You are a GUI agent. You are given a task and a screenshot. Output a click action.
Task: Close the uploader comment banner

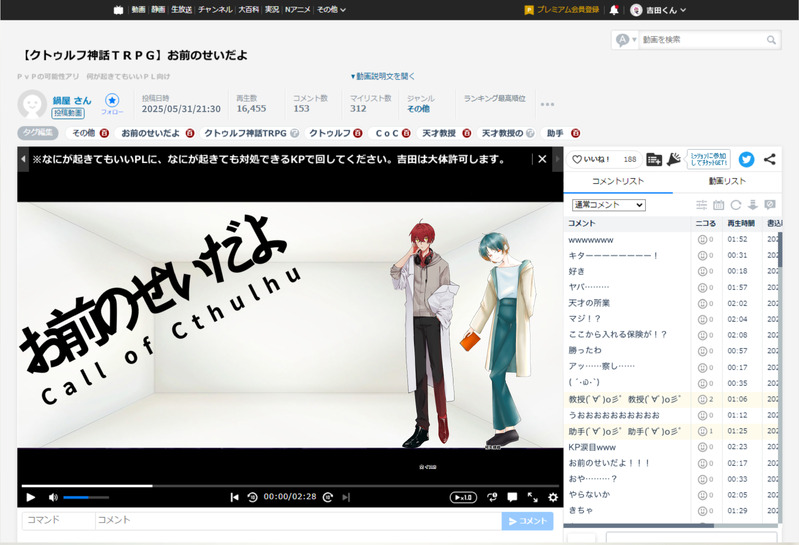(542, 159)
